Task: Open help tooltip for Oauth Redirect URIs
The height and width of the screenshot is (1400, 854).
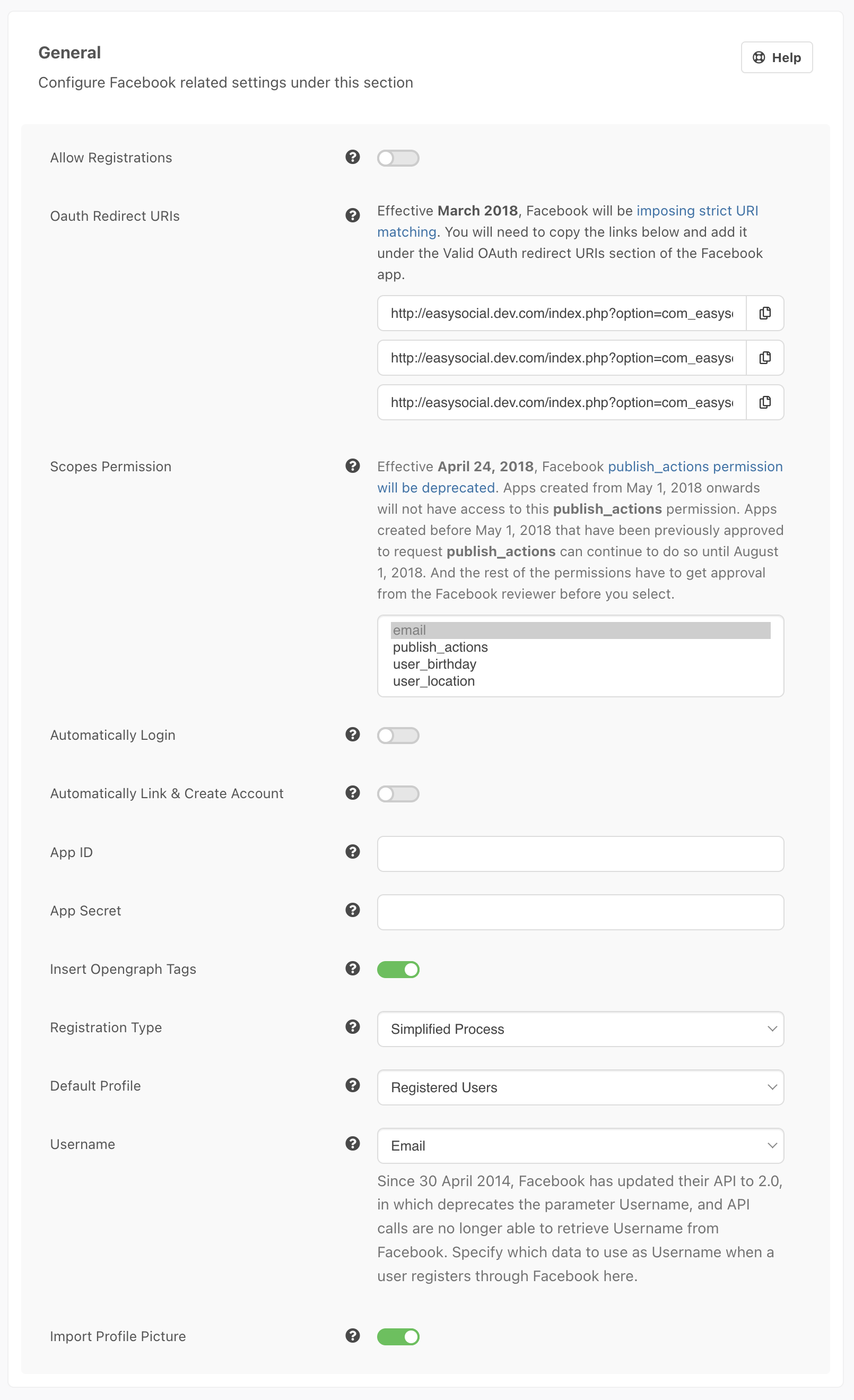Action: 353,215
